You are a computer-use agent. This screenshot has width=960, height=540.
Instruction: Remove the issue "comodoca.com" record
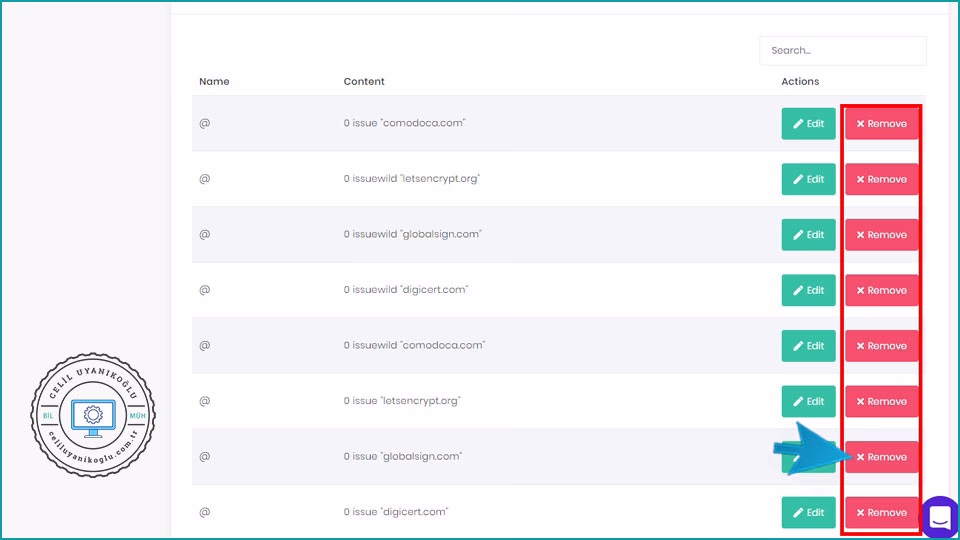[881, 124]
